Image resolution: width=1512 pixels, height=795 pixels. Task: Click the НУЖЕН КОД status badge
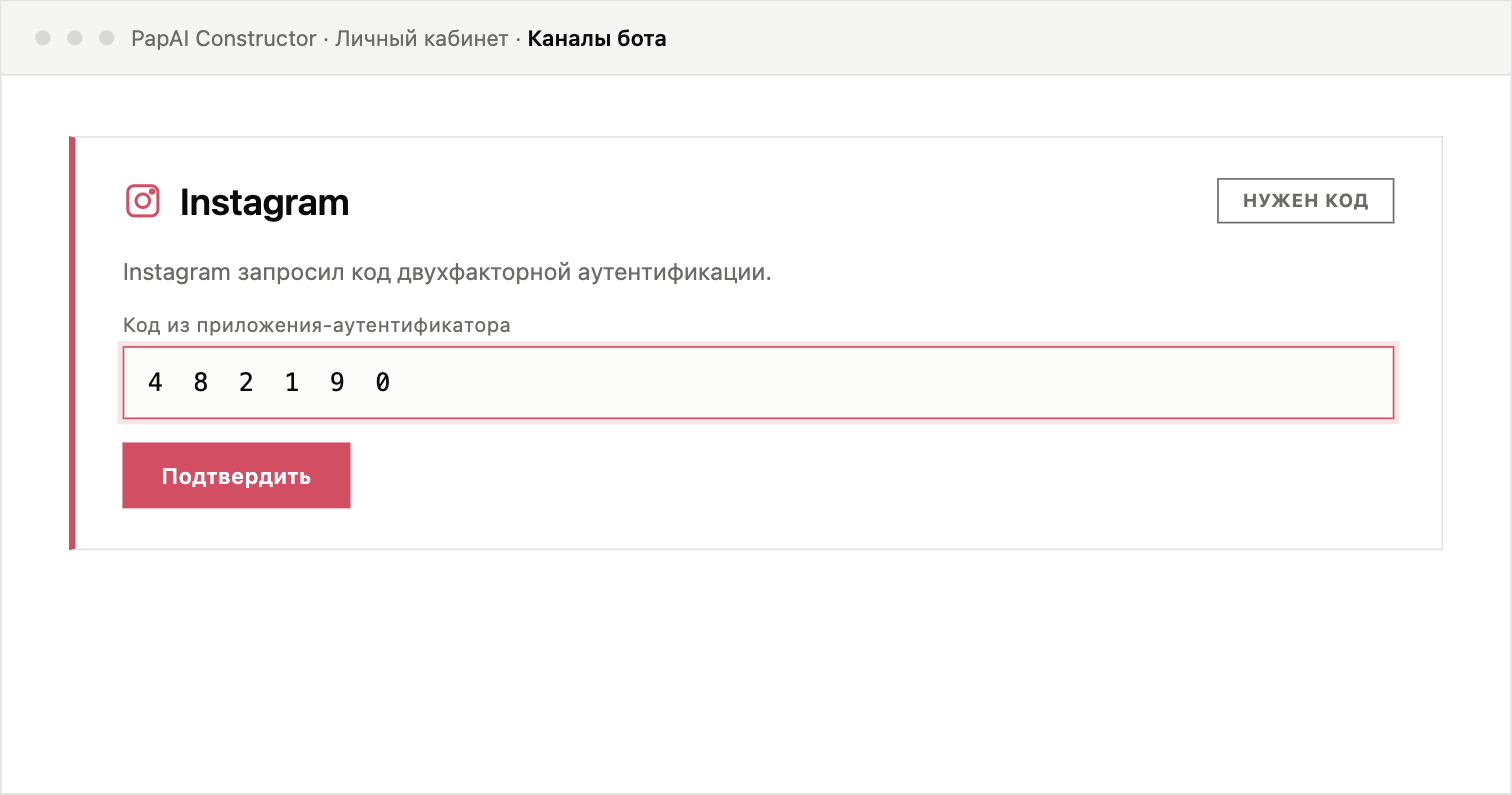coord(1305,201)
